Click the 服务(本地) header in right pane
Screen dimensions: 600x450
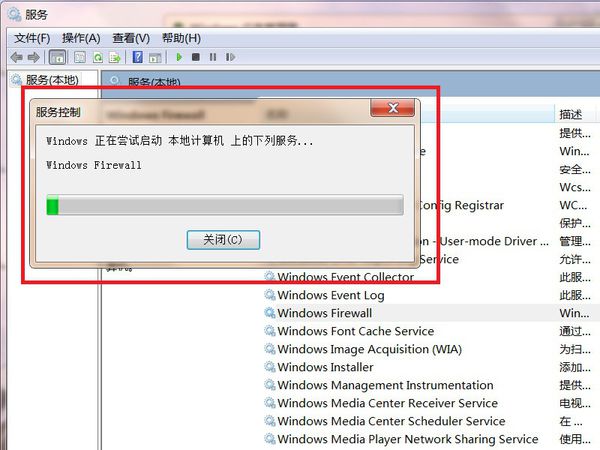click(154, 82)
